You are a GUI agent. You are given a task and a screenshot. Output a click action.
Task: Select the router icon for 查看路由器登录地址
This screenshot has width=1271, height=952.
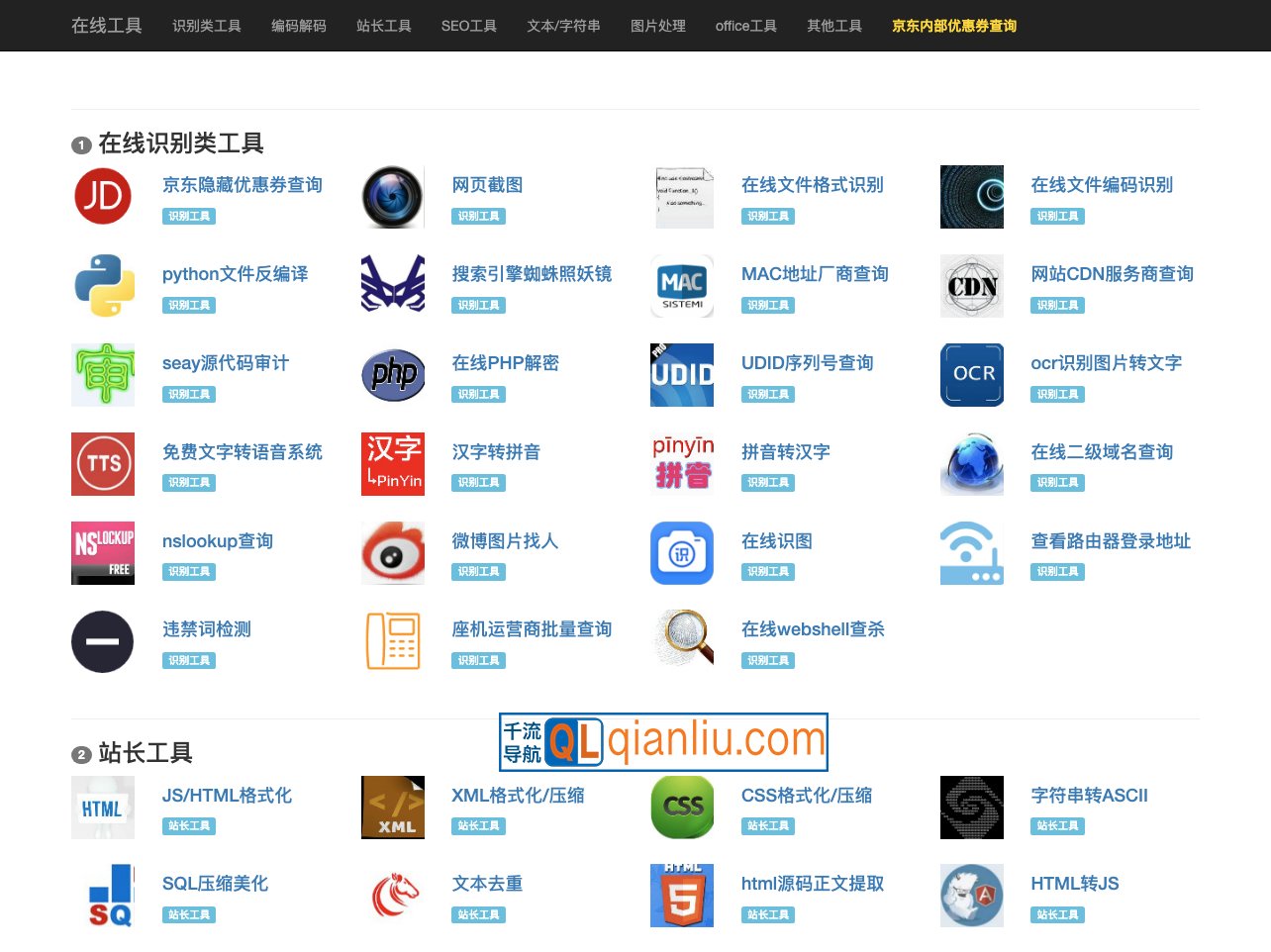pyautogui.click(x=971, y=552)
